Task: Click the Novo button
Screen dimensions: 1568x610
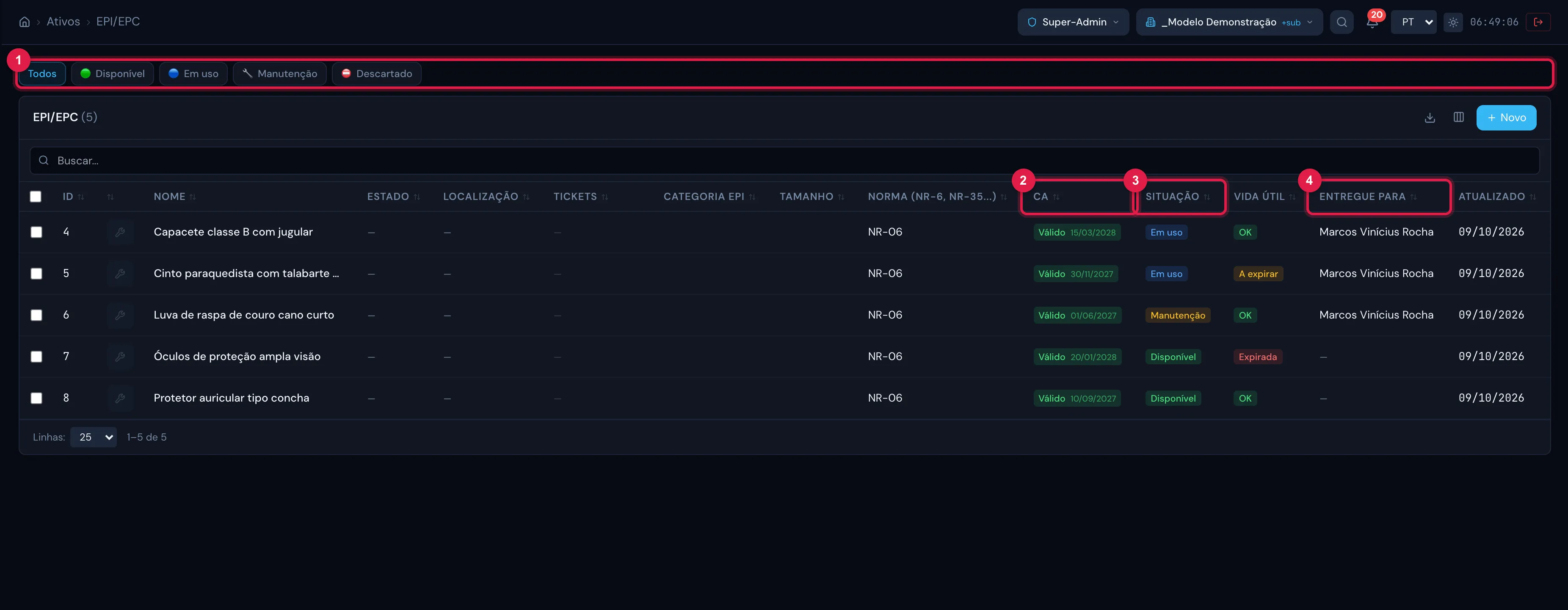Action: tap(1506, 118)
